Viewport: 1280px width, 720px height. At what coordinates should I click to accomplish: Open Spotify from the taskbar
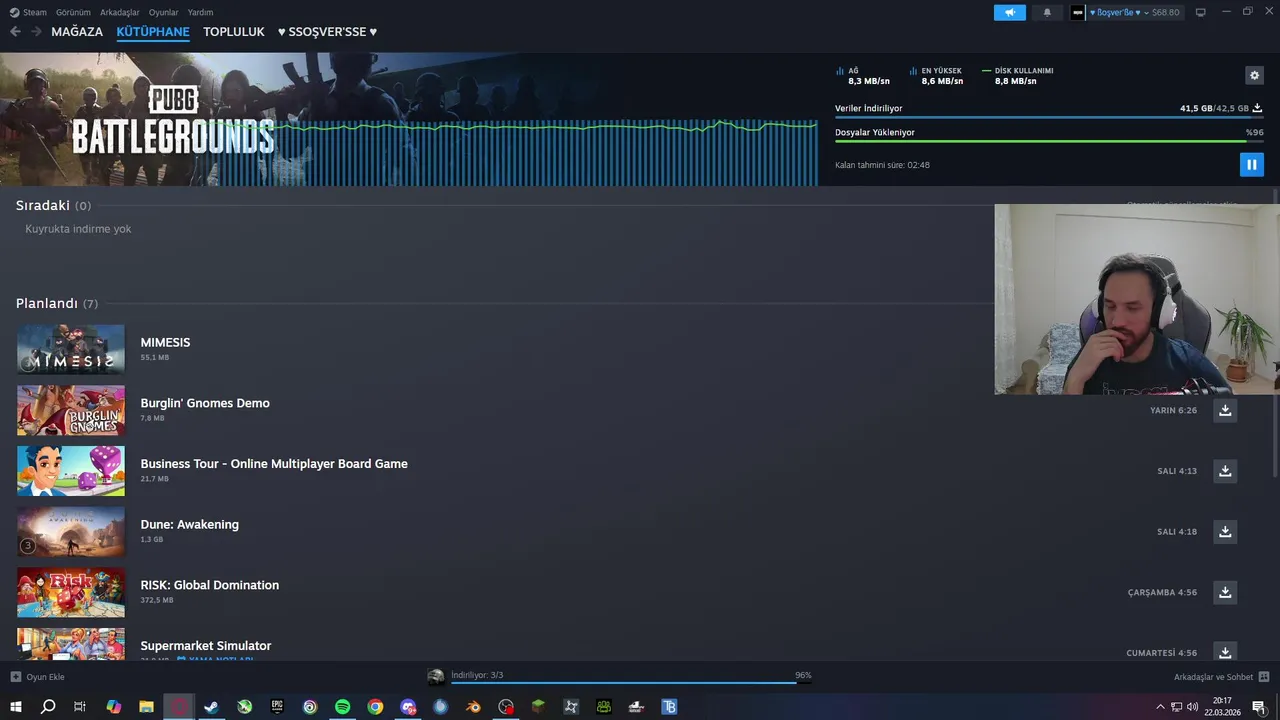point(342,707)
